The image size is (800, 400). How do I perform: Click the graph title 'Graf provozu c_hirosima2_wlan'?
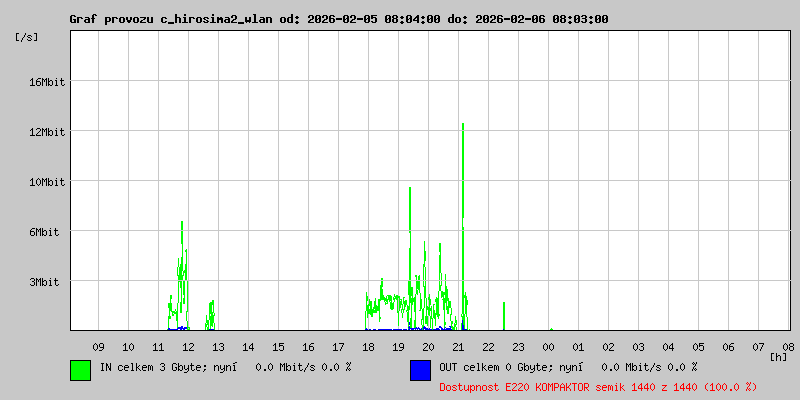(x=170, y=19)
